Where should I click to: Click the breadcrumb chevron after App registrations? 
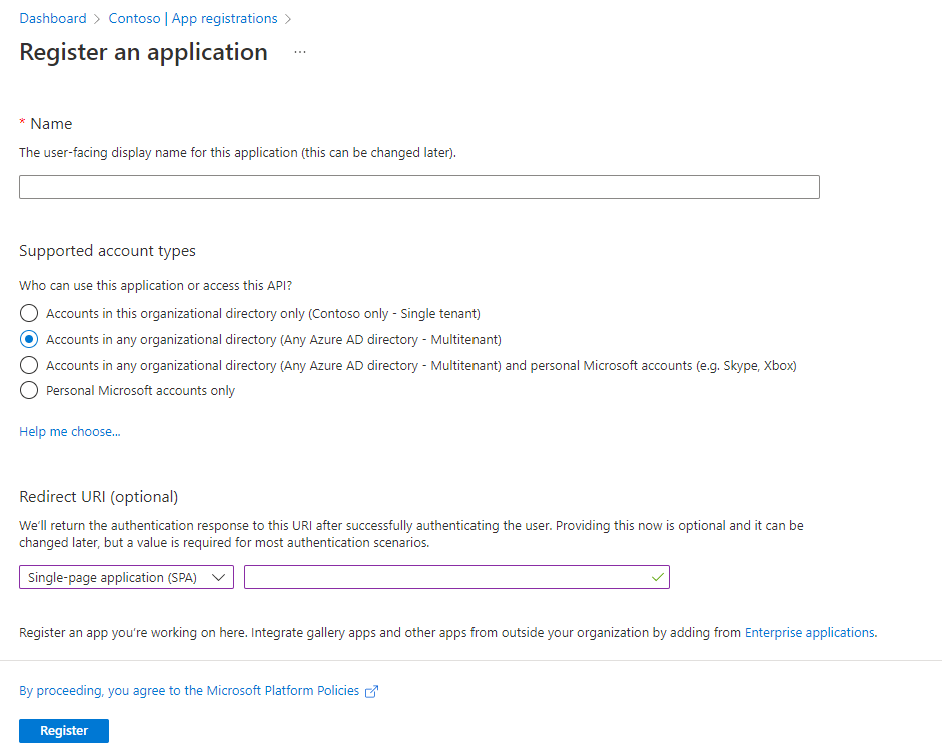[287, 18]
